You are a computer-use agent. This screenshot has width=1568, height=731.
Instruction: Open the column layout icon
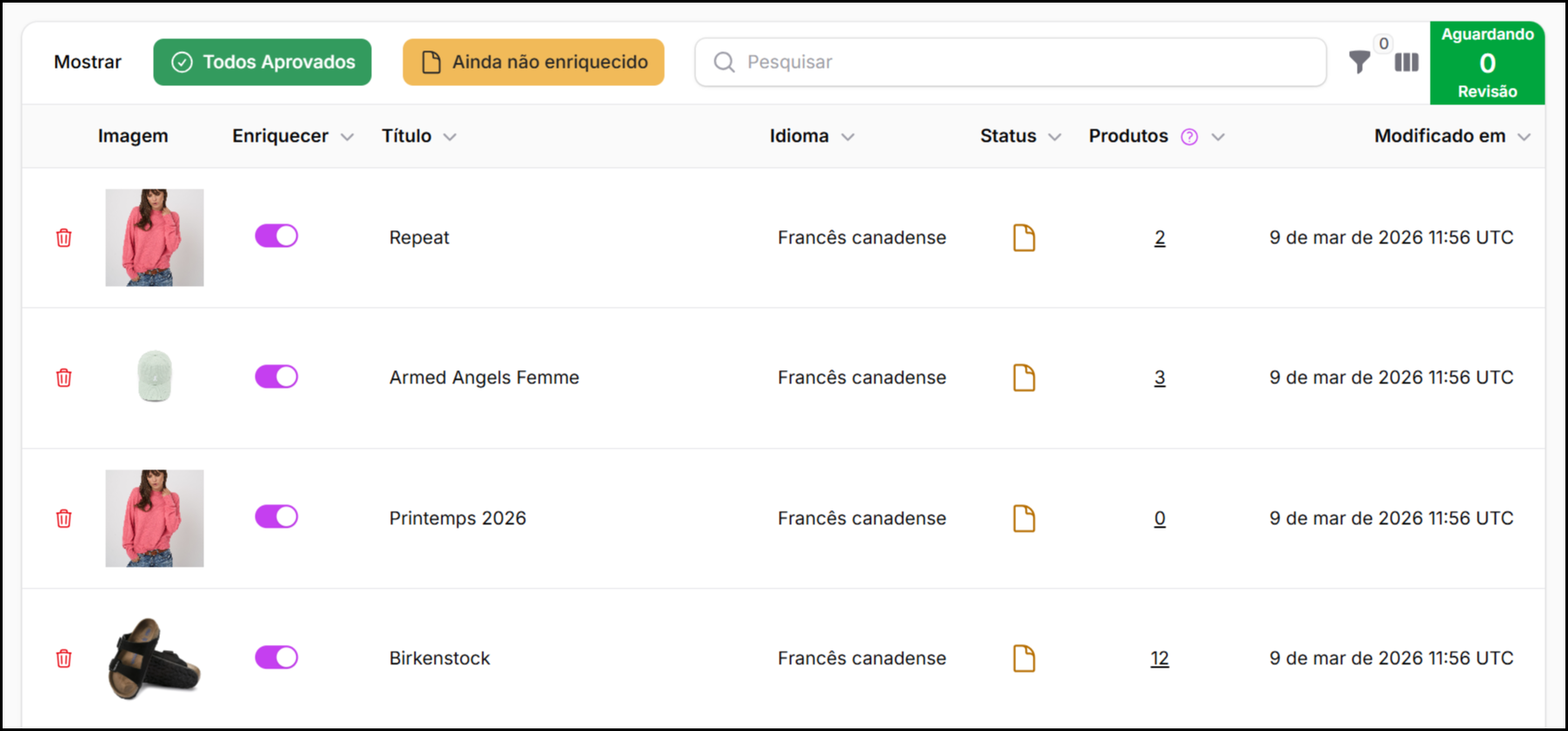click(1406, 63)
